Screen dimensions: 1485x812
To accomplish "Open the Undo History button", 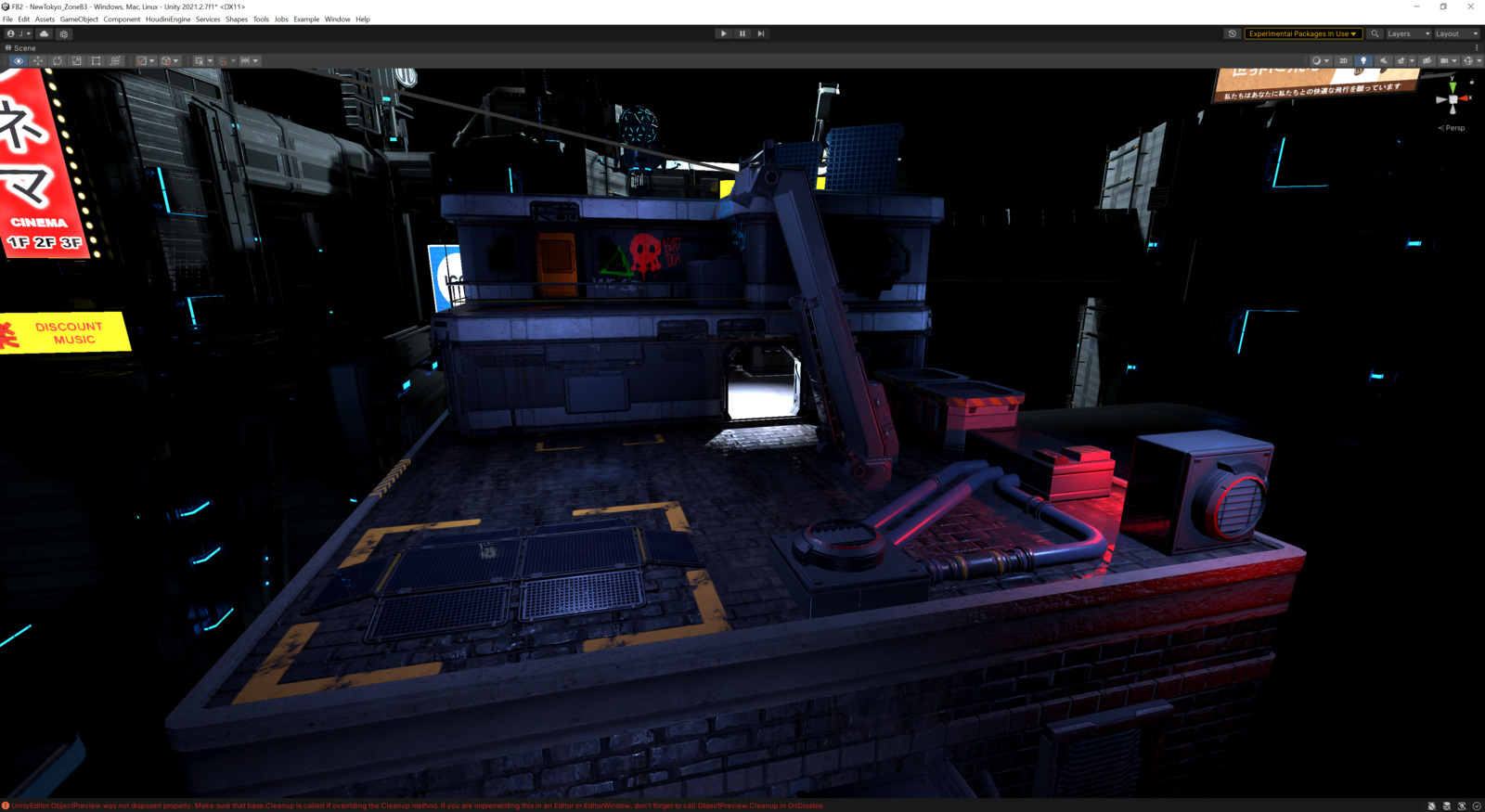I will 1232,33.
